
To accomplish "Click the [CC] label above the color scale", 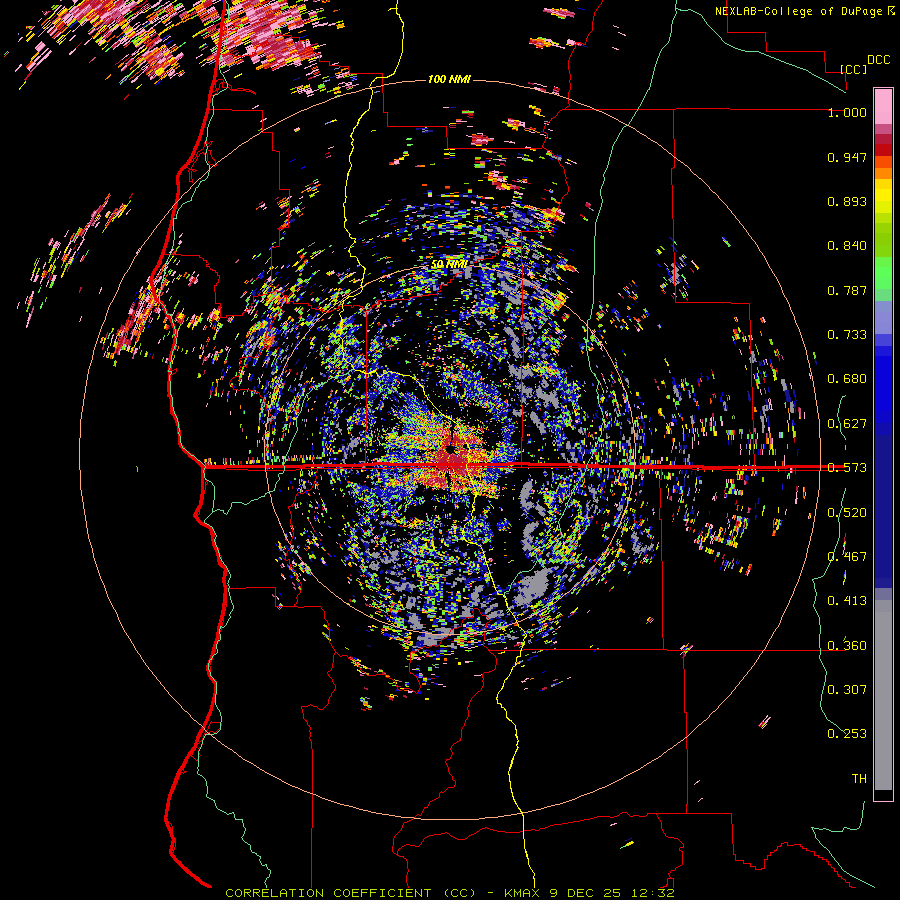I will coord(854,69).
